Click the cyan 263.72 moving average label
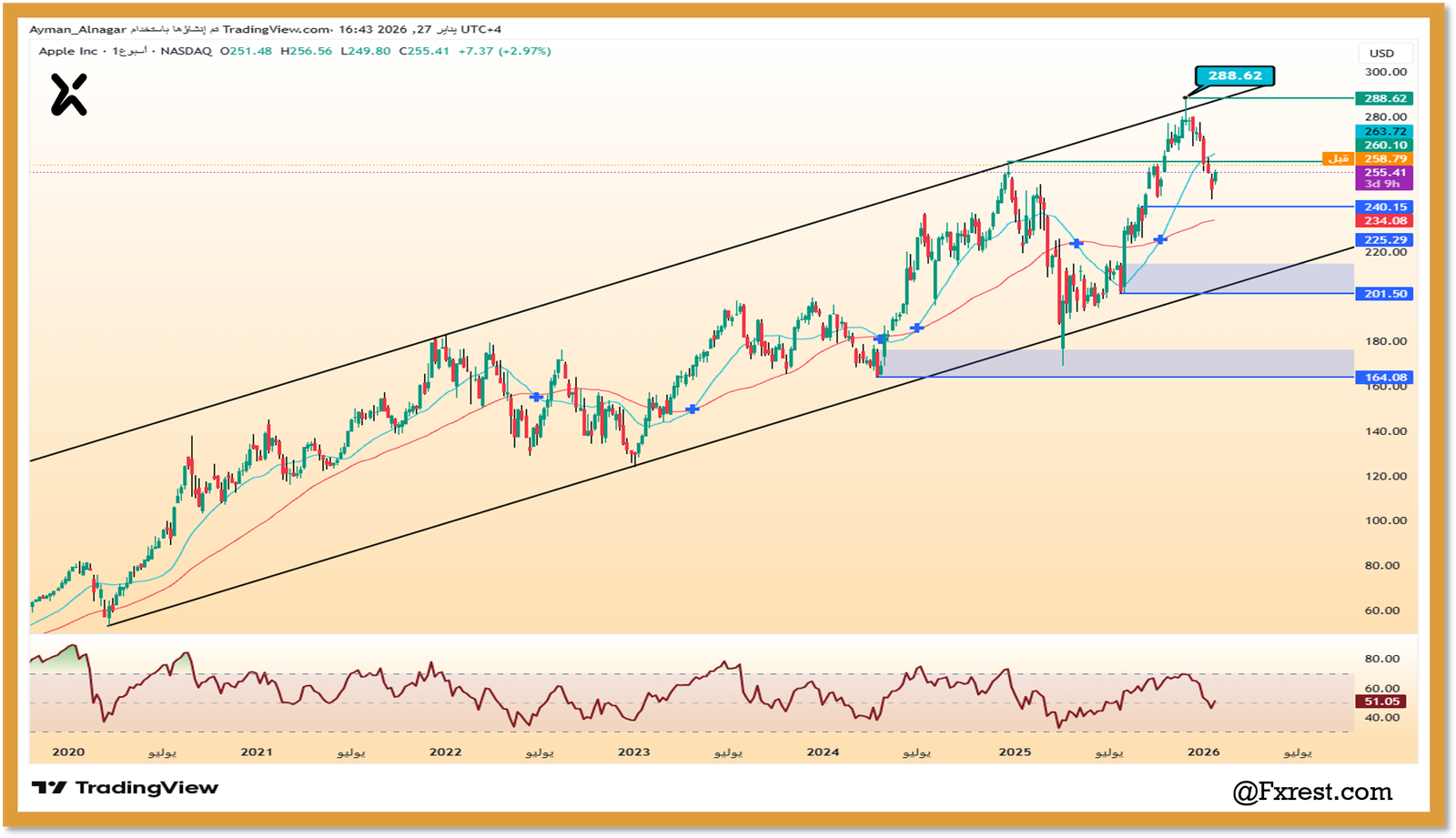 [x=1384, y=132]
